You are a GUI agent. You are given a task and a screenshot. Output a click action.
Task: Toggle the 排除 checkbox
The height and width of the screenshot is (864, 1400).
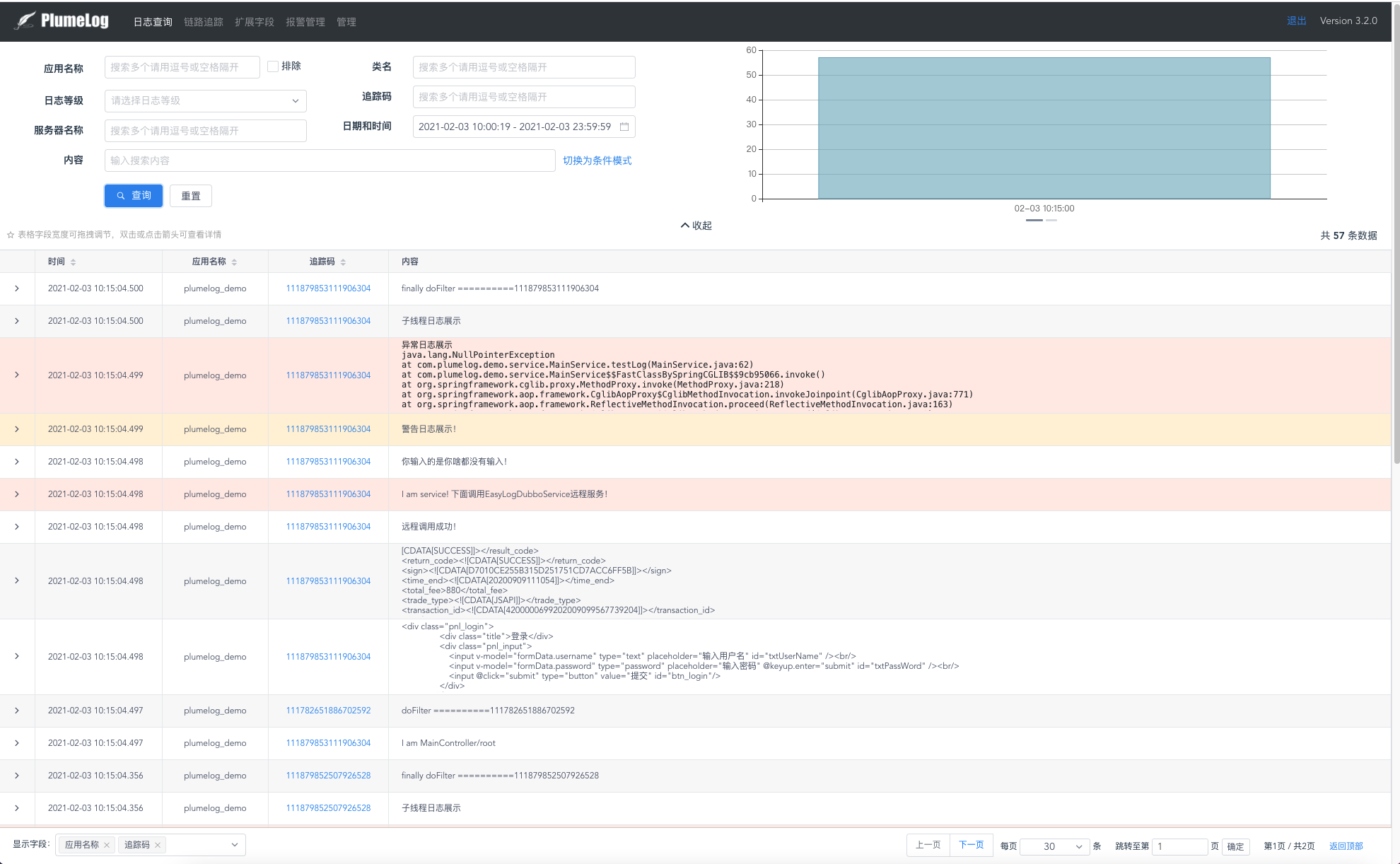pos(273,66)
